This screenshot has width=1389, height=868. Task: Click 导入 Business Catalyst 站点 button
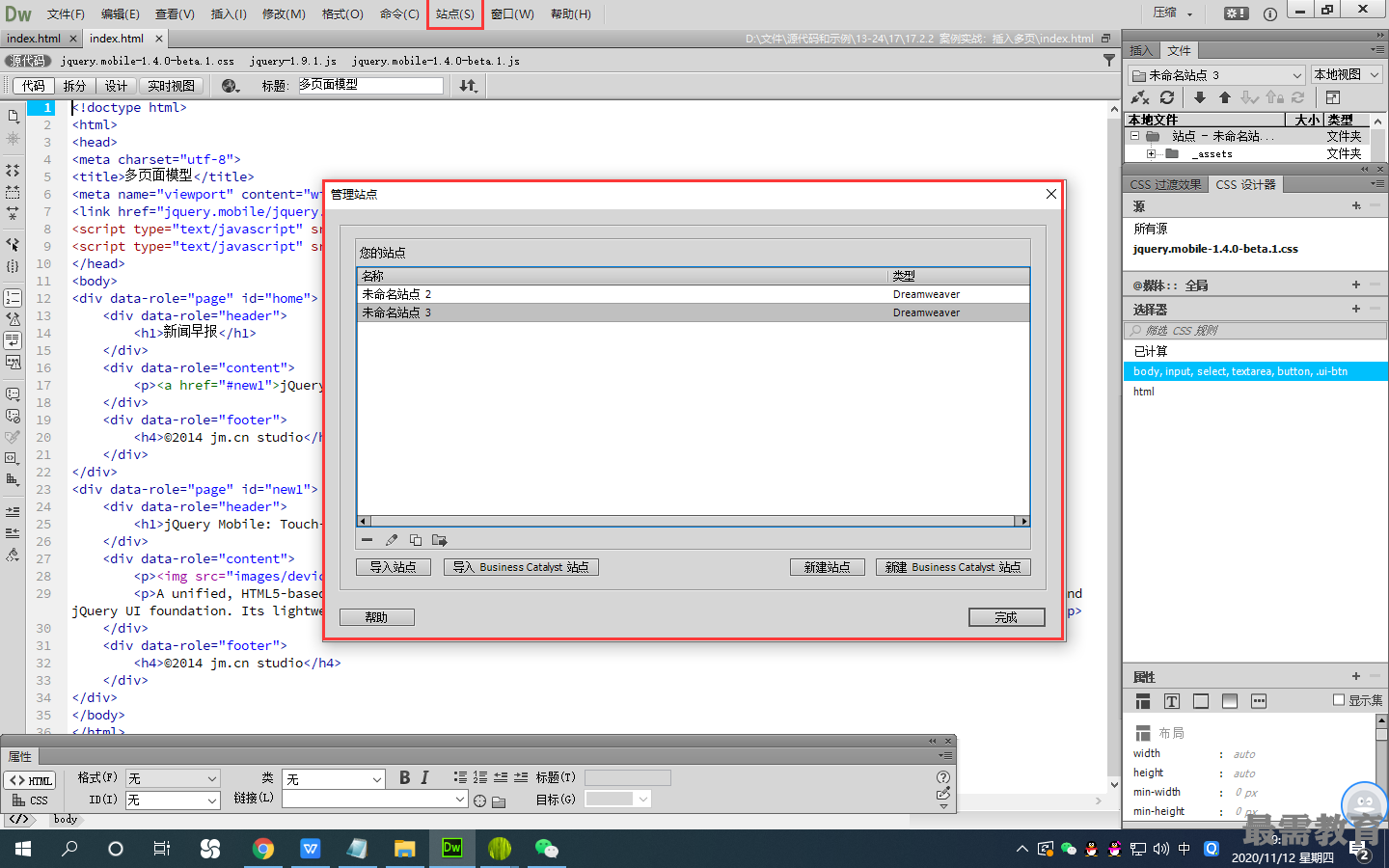tap(521, 567)
